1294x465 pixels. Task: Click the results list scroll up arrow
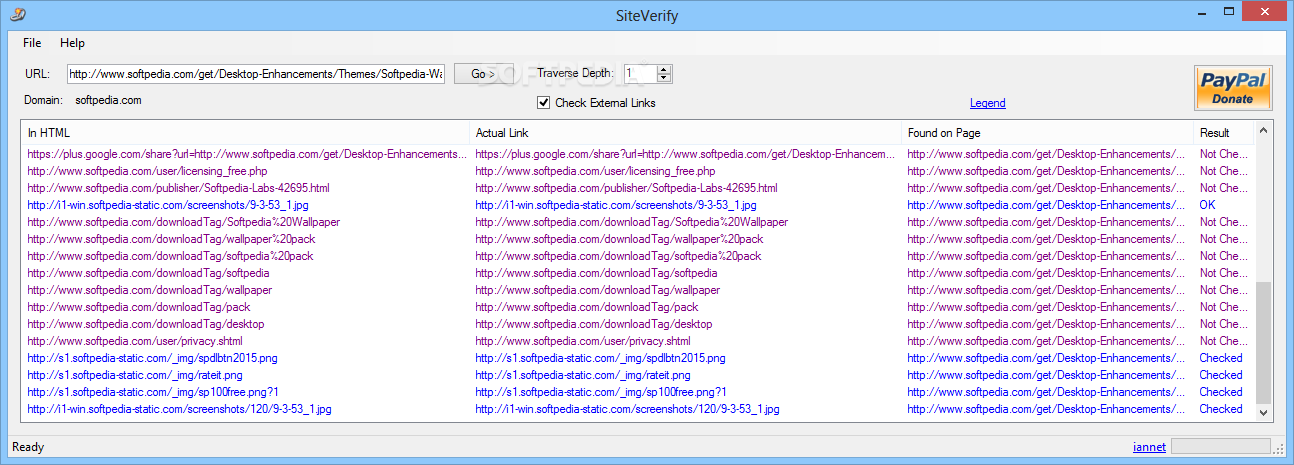pyautogui.click(x=1264, y=130)
